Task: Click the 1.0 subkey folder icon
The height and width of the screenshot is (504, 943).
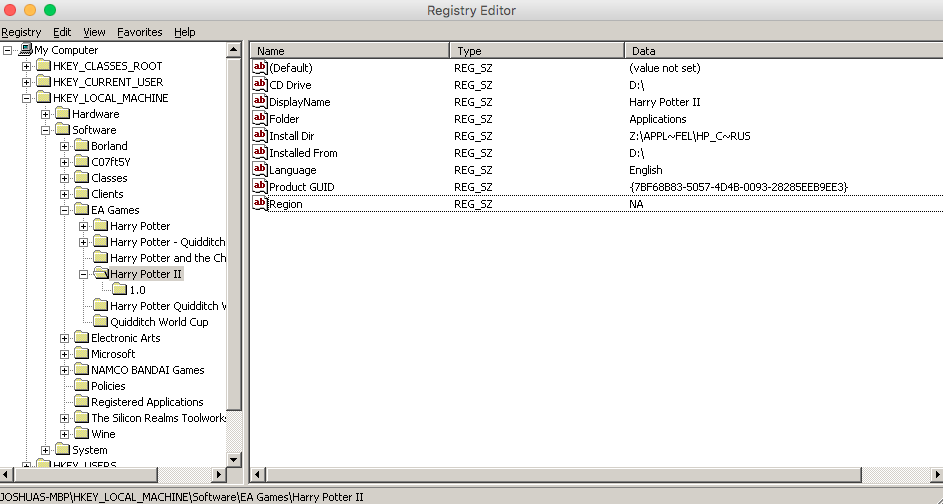Action: click(x=120, y=289)
